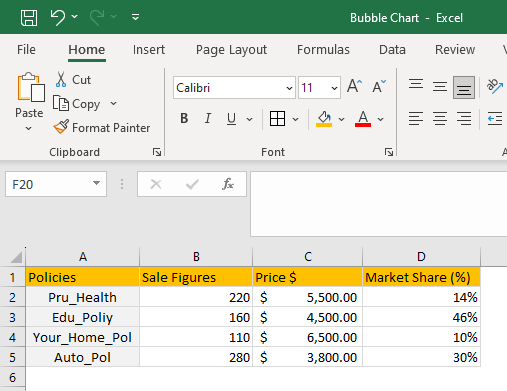Open Customize Quick Access Toolbar menu
The image size is (507, 391).
pyautogui.click(x=135, y=17)
